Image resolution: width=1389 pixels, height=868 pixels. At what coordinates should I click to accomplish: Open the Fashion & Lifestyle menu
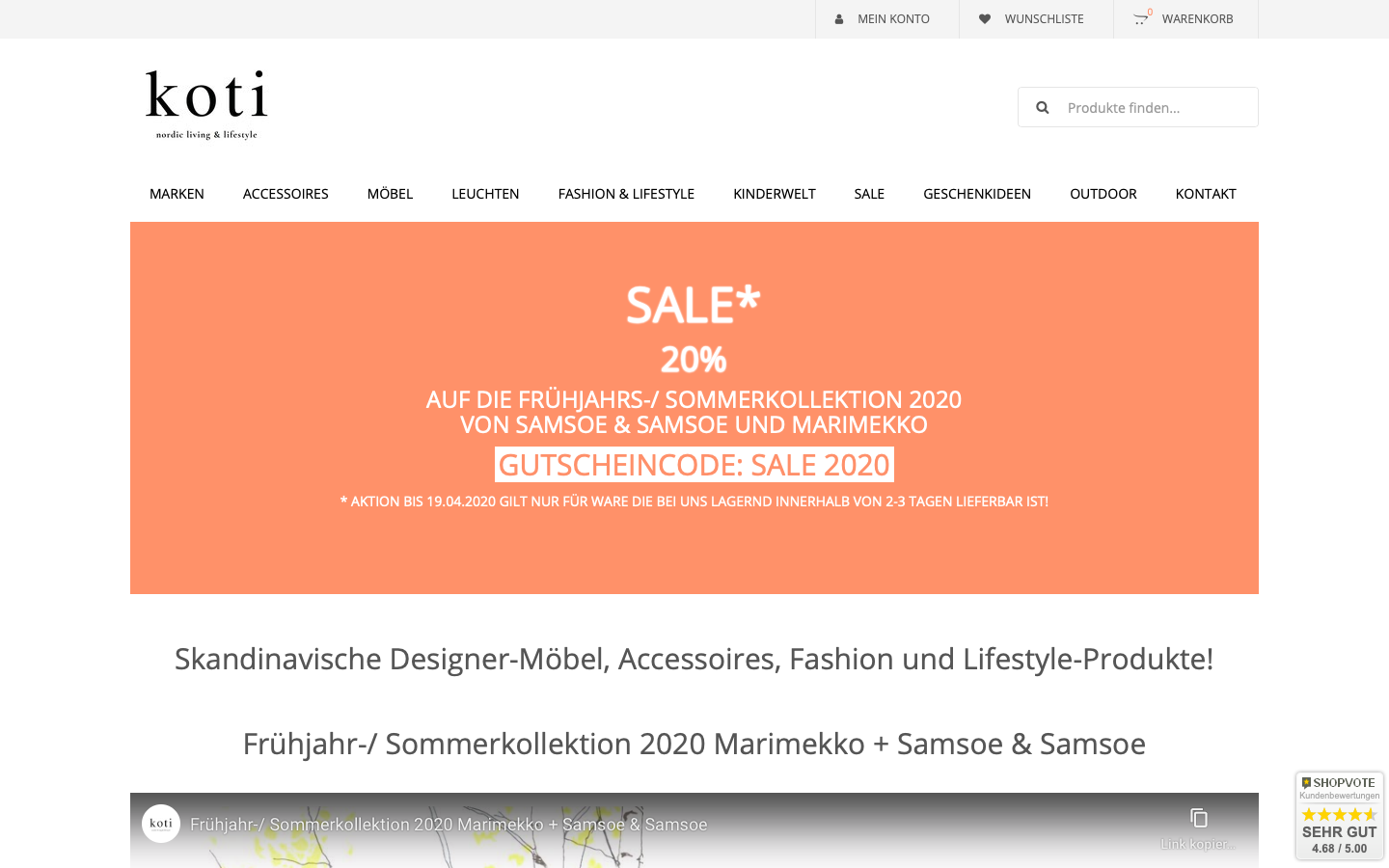point(626,194)
